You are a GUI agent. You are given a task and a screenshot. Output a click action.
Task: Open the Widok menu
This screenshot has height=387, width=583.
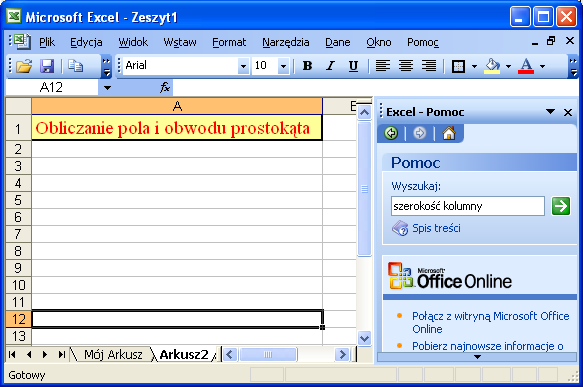(x=133, y=42)
